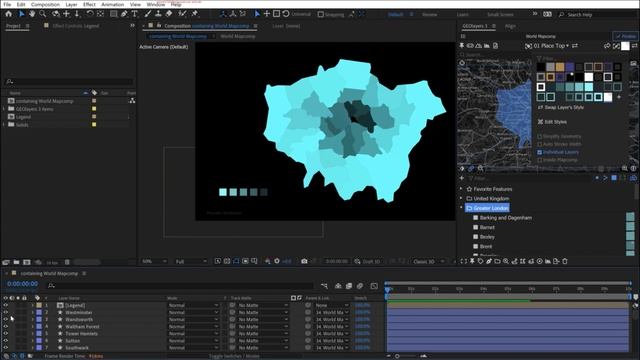640x360 pixels.
Task: Open the 01 Place Top style dropdown
Action: tap(551, 46)
